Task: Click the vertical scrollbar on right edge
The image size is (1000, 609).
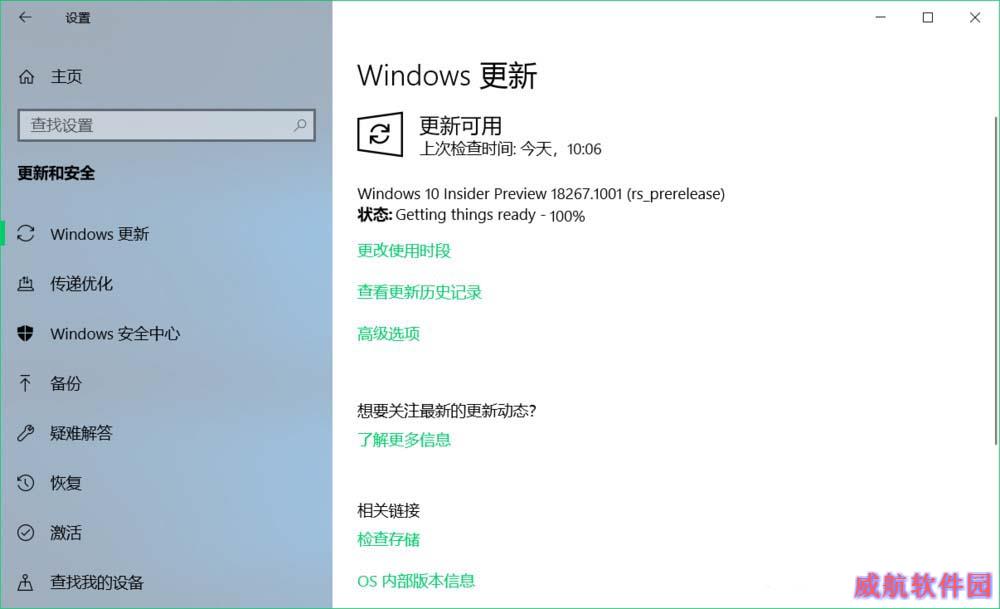Action: click(996, 281)
